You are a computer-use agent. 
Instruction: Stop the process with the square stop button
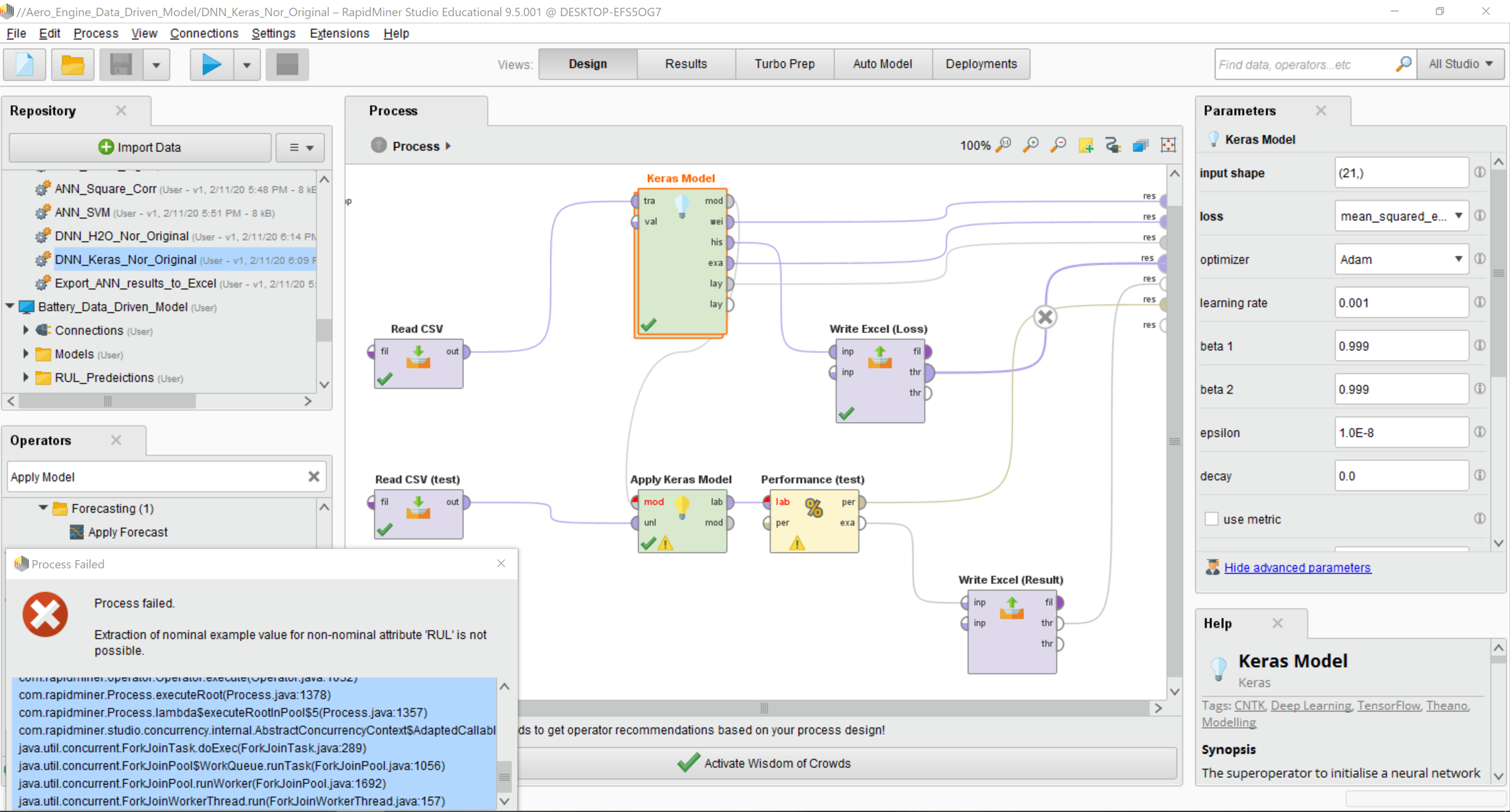(287, 65)
